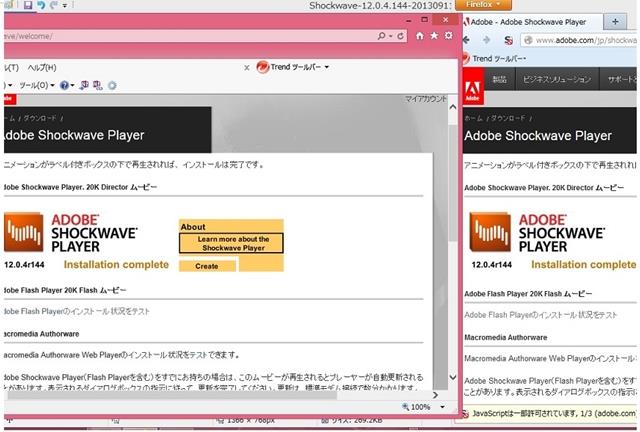Screen dimensions: 640x432
Task: Click the NoScript icon in Firefox notification bar
Action: pos(466,414)
